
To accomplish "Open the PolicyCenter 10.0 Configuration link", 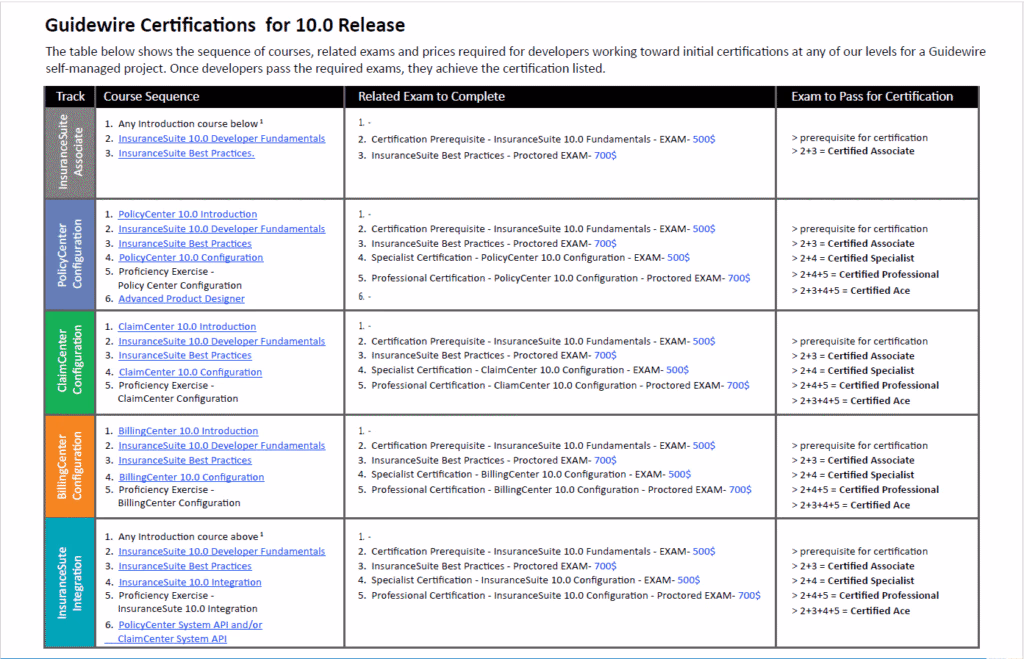I will click(x=191, y=258).
